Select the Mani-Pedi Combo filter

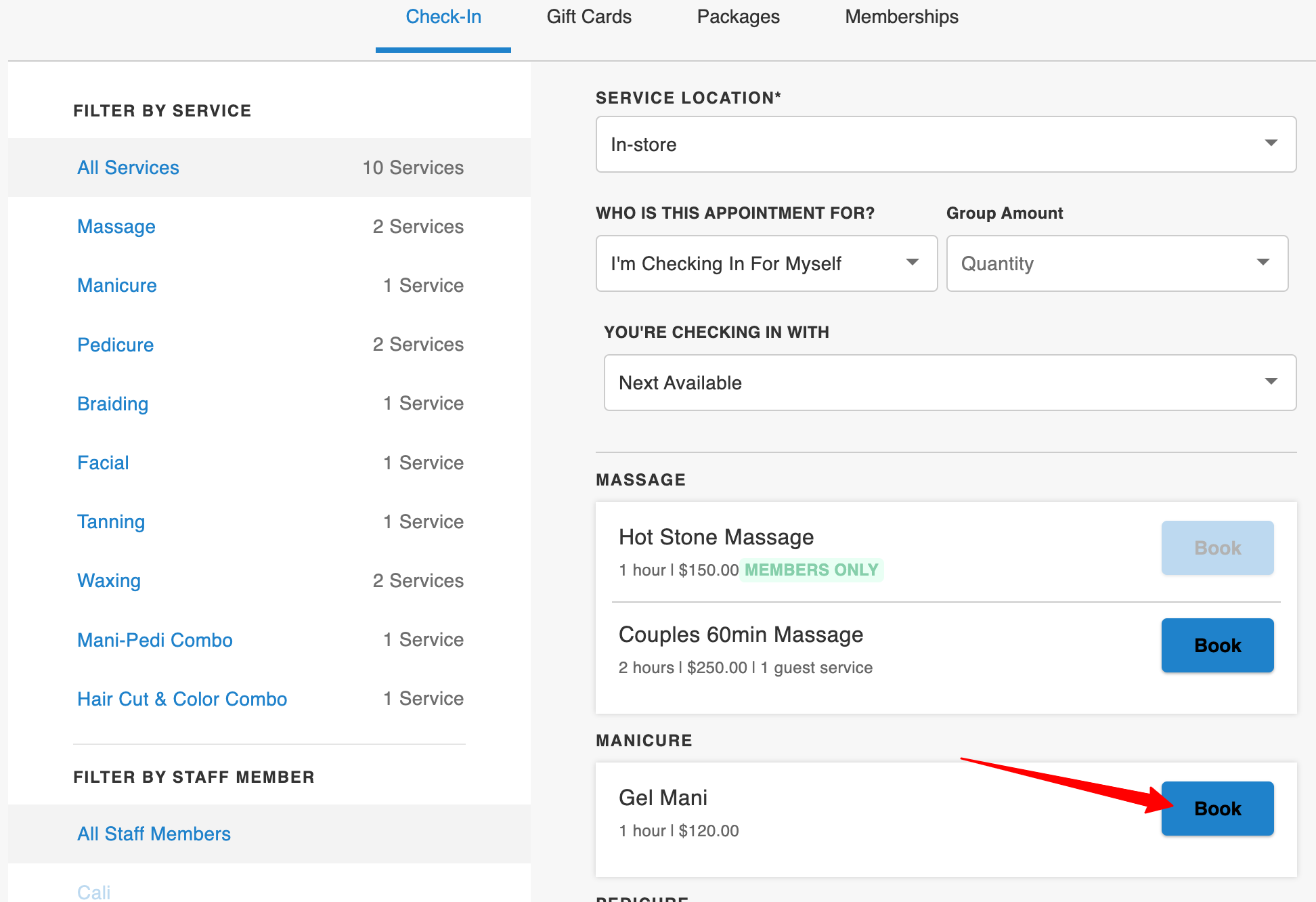(x=155, y=640)
